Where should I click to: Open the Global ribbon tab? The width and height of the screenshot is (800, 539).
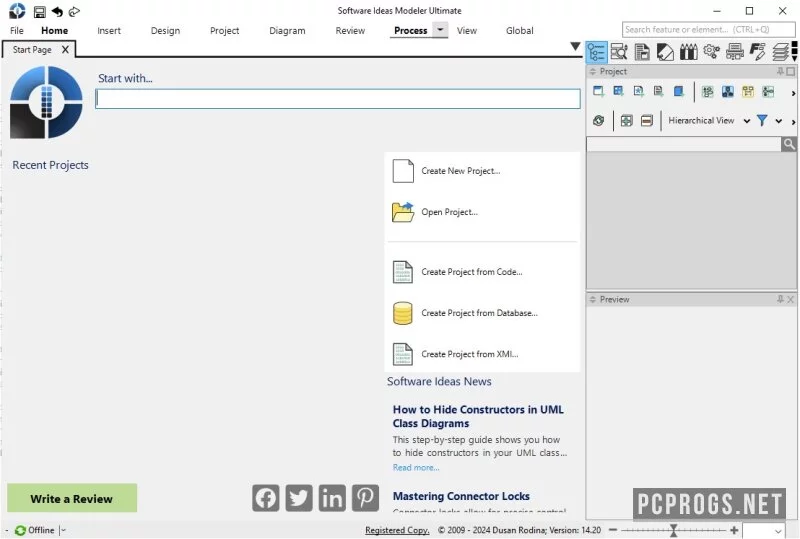(519, 31)
